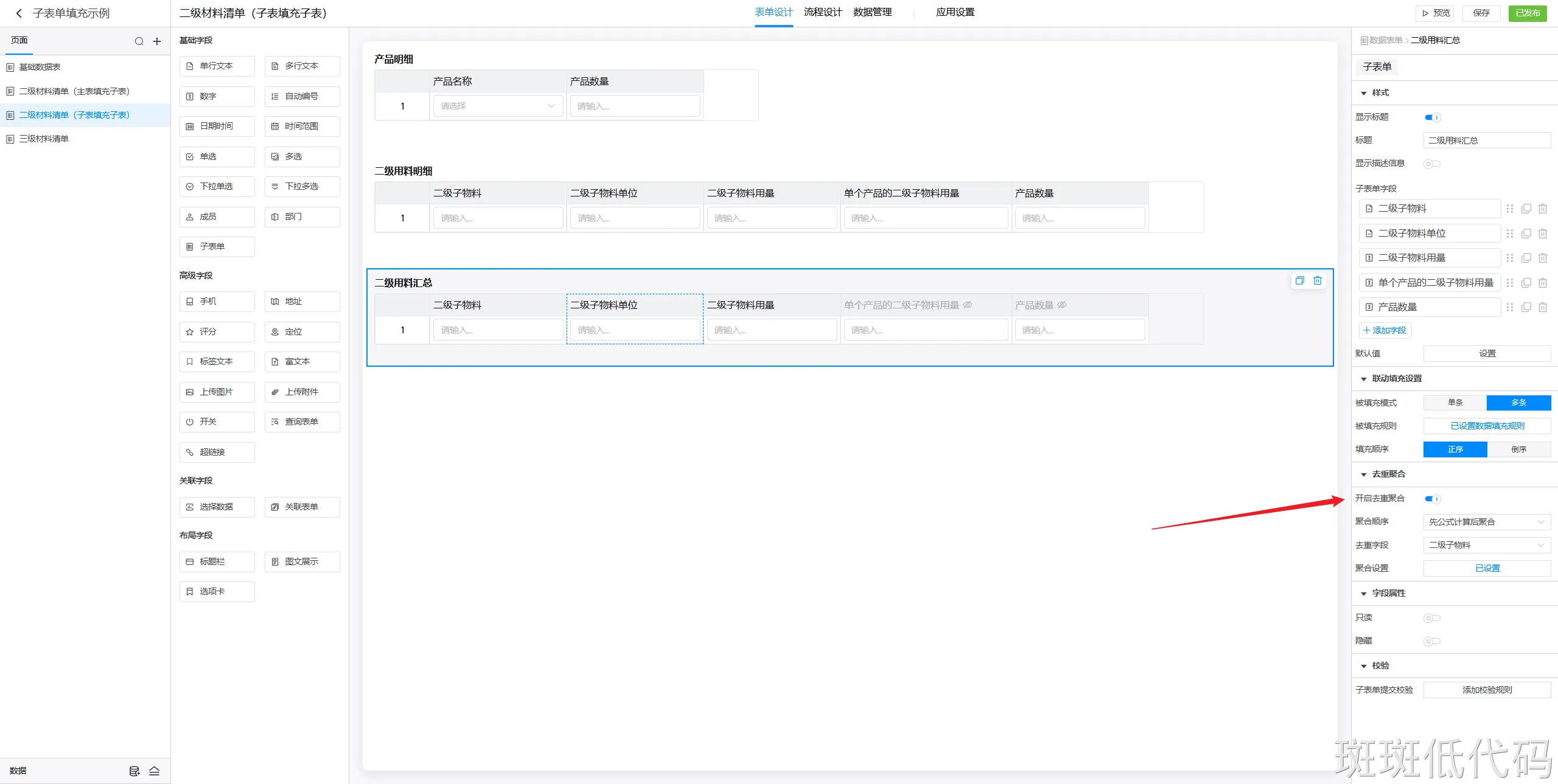Click the back arrow next to 子表单填充示例
1558x784 pixels.
coord(19,13)
